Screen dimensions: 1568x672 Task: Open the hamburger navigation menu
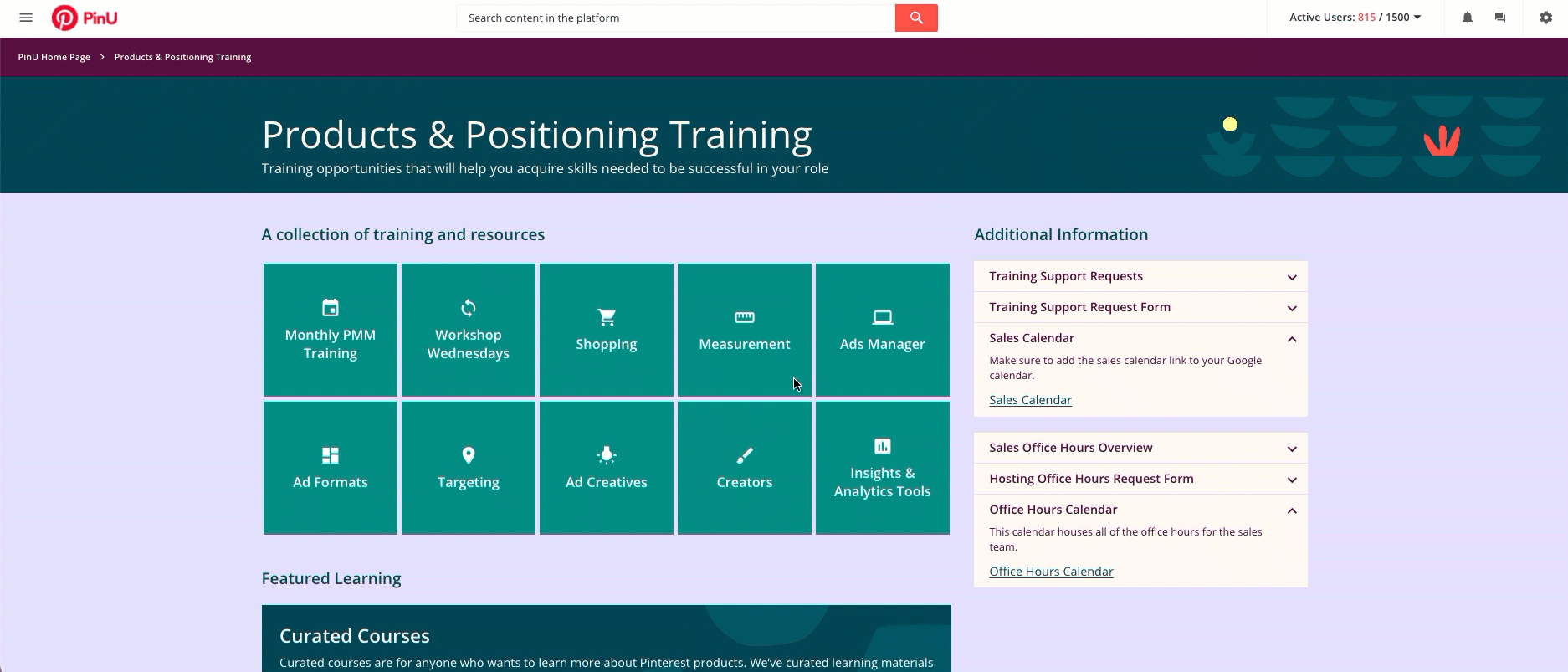[x=26, y=18]
